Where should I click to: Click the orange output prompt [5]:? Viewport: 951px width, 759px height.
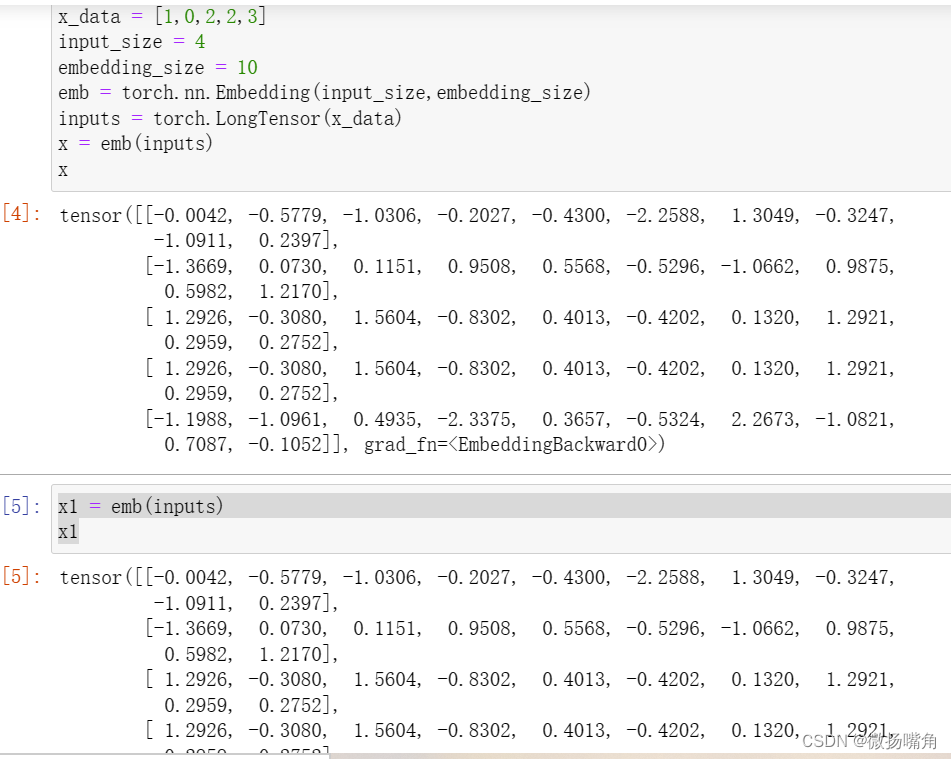pos(22,576)
